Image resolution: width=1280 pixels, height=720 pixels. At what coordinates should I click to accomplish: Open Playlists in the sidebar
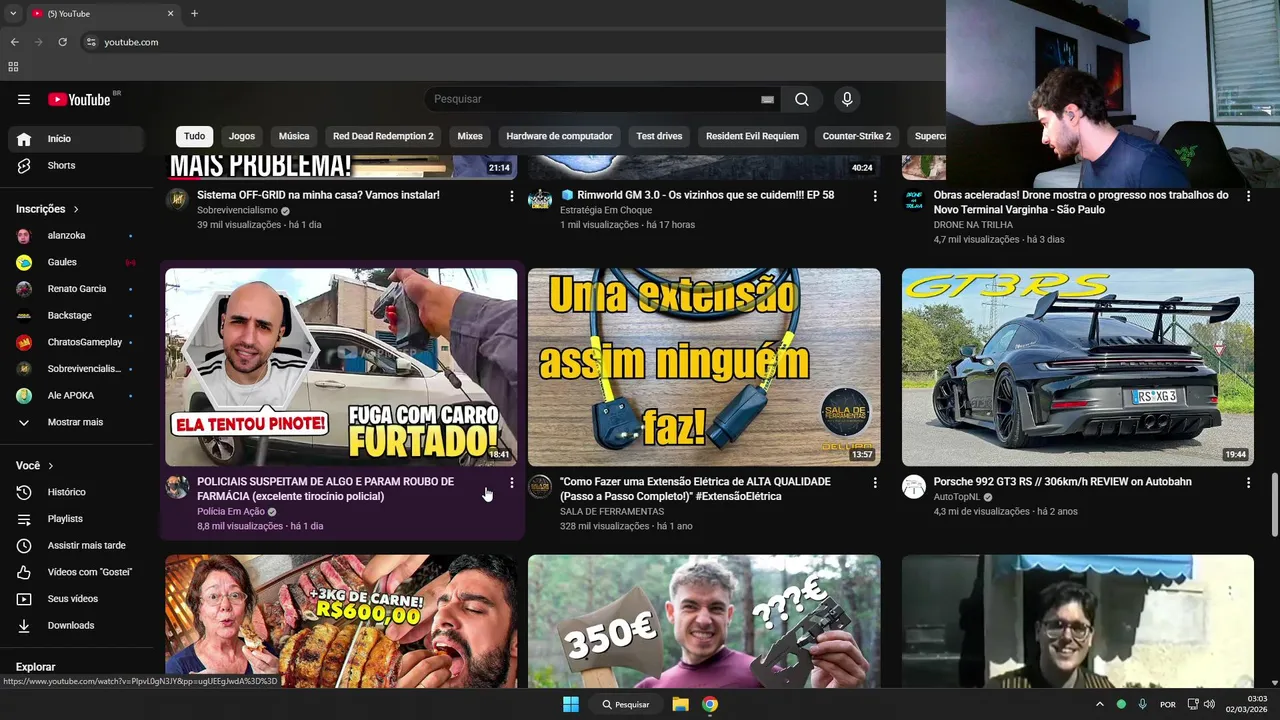(x=76, y=519)
